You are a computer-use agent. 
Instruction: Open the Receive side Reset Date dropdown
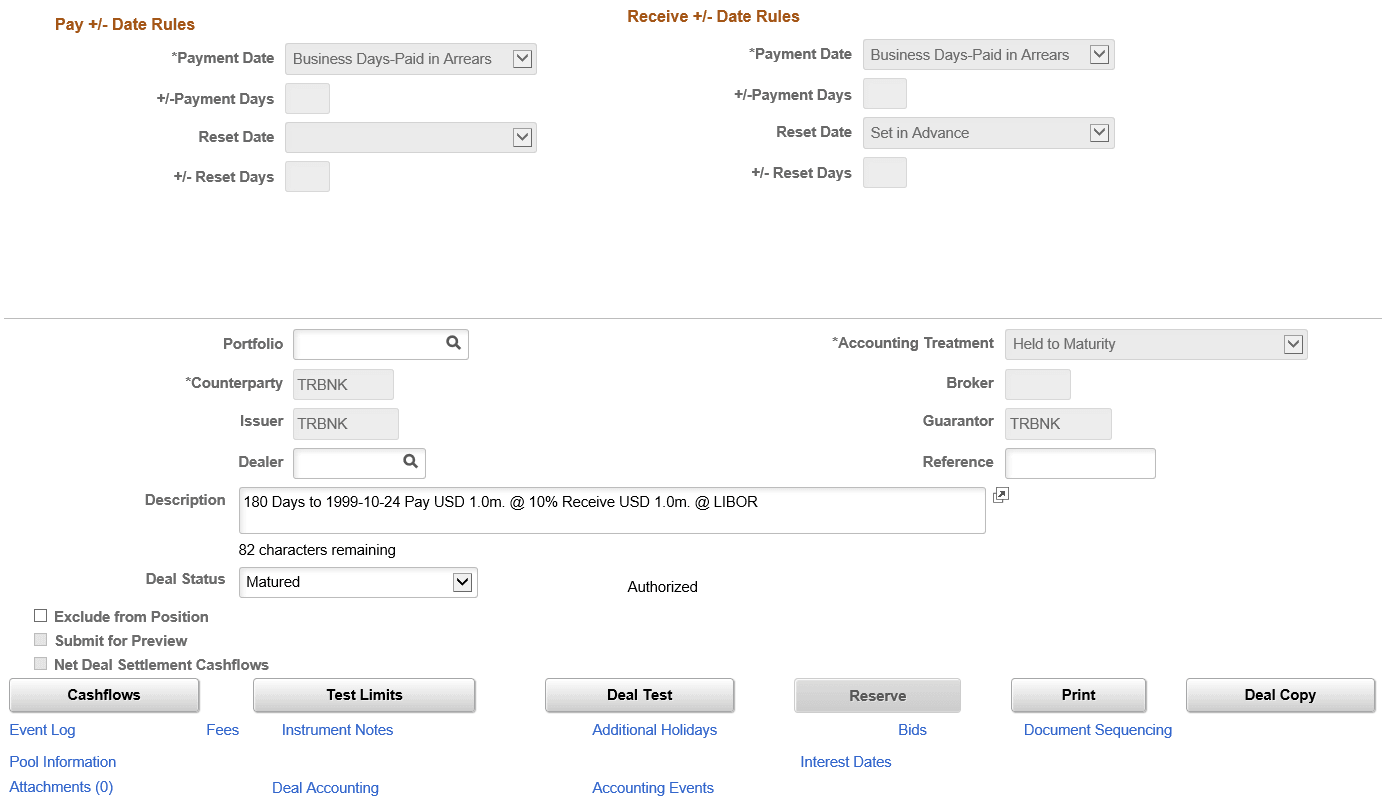1099,132
